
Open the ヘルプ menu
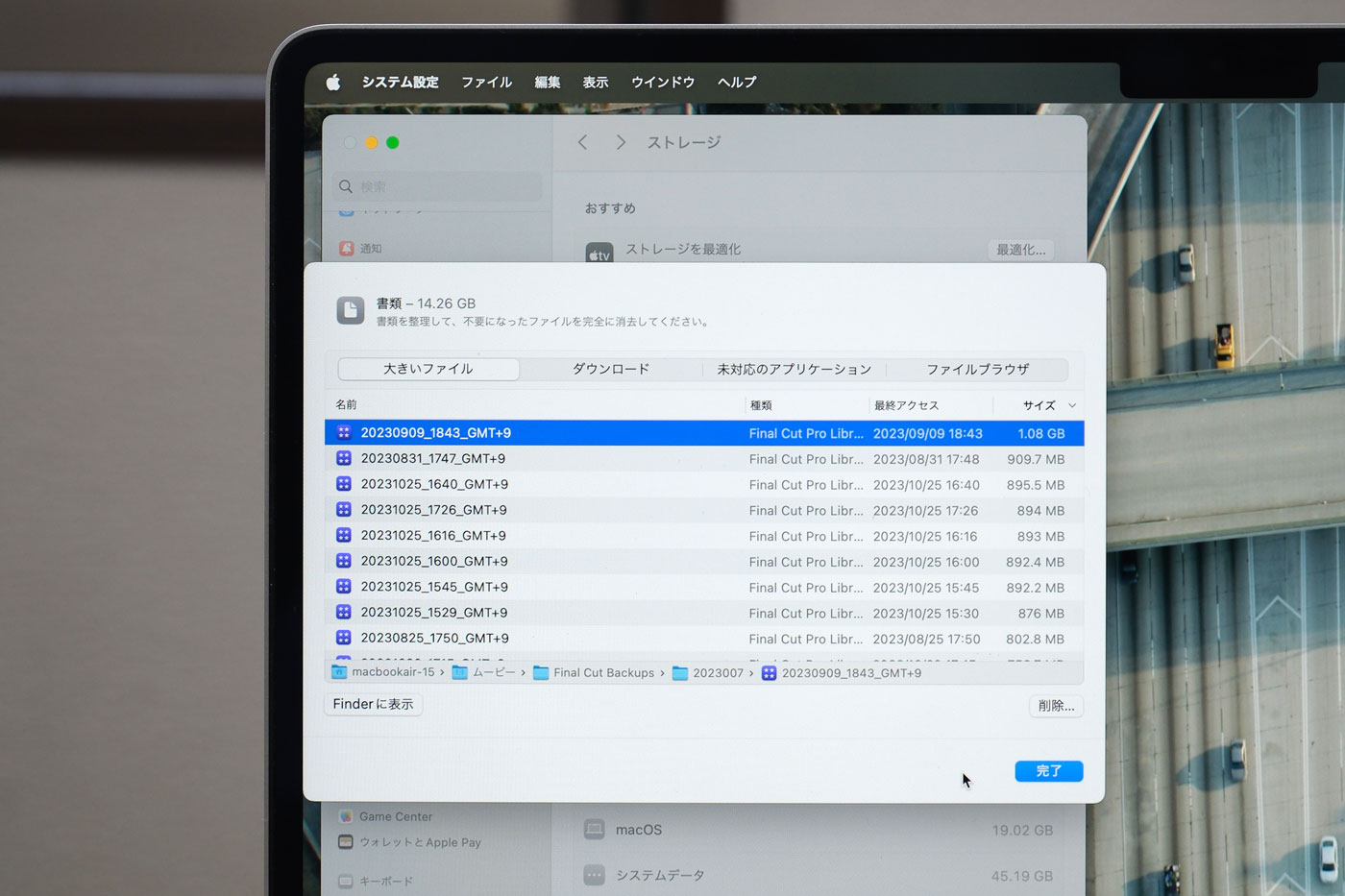pos(737,83)
